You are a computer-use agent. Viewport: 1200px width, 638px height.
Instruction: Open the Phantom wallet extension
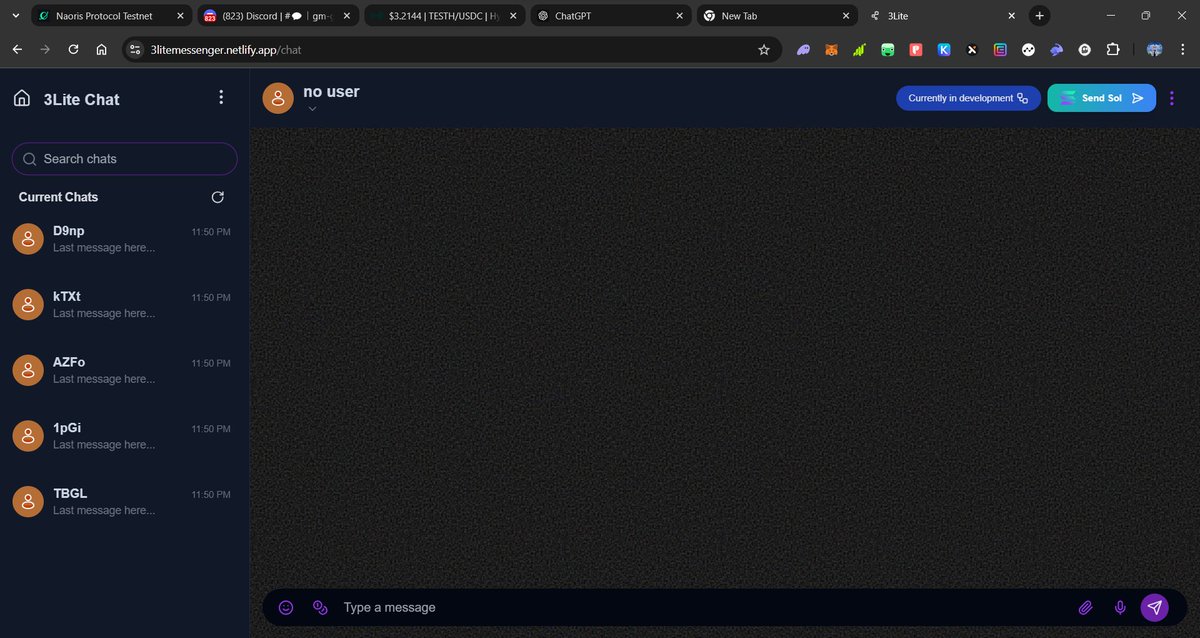pos(803,50)
